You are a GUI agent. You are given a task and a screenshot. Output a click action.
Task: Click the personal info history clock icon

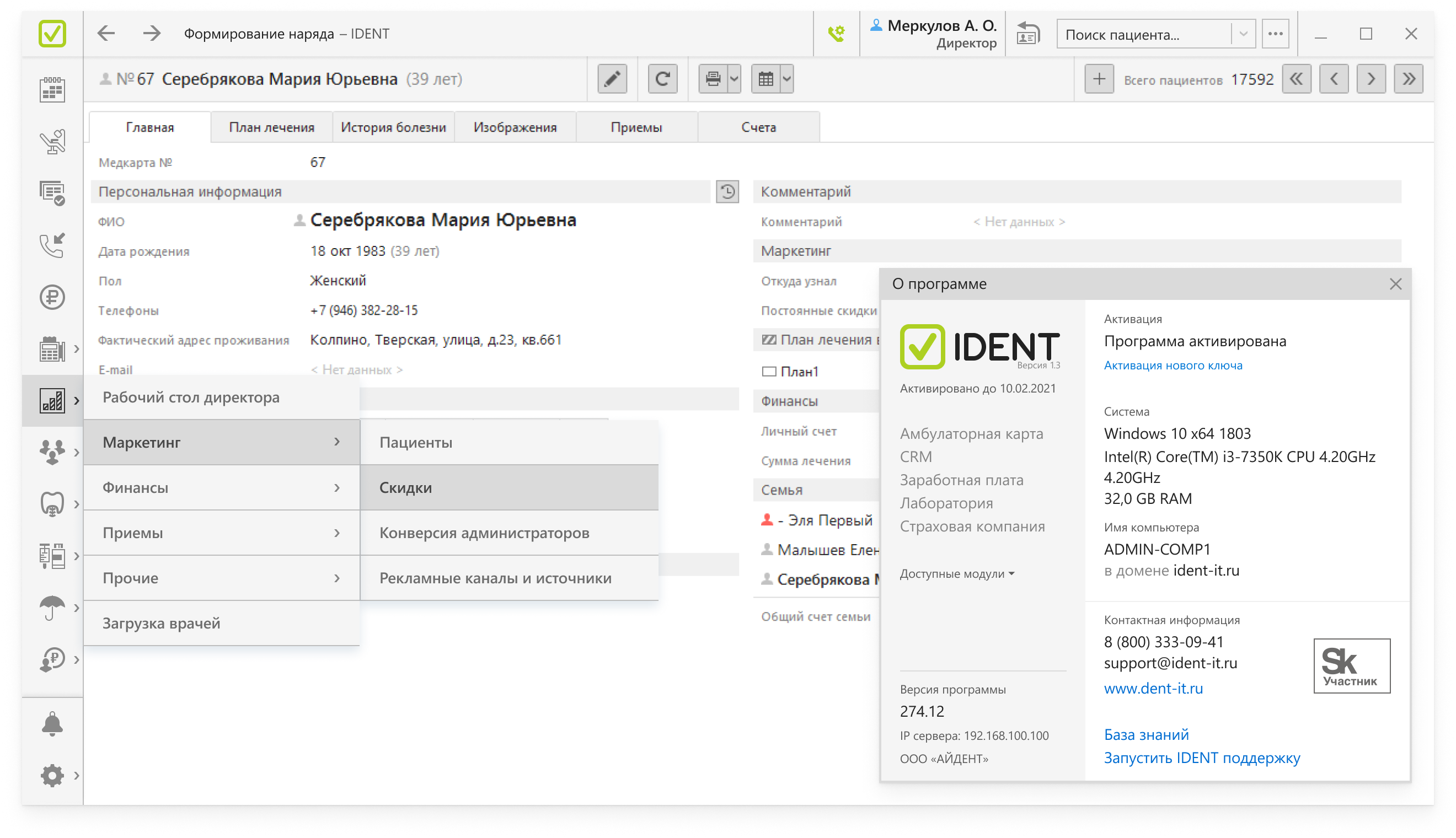pyautogui.click(x=727, y=192)
